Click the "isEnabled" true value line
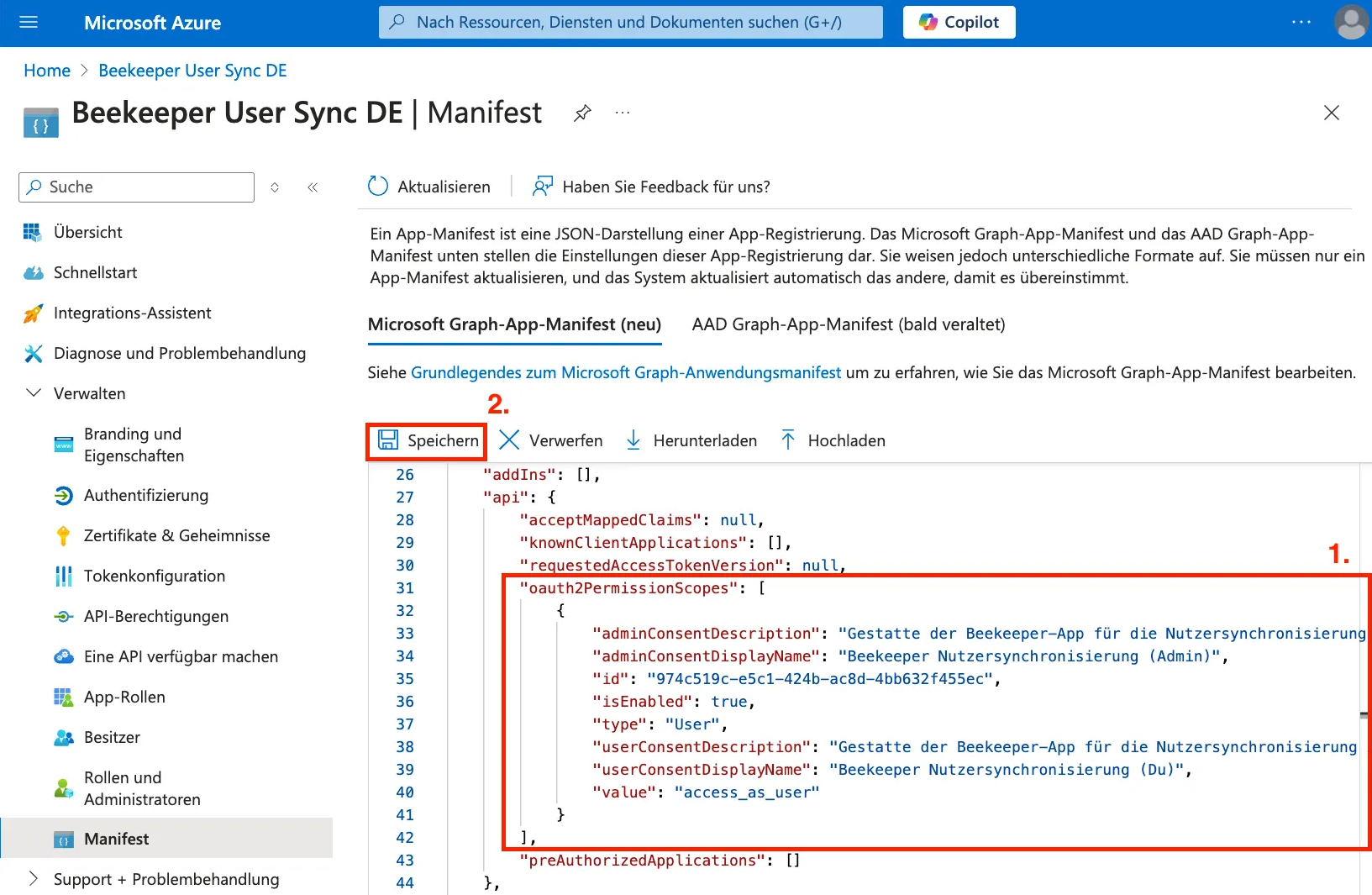The image size is (1372, 895). point(674,702)
